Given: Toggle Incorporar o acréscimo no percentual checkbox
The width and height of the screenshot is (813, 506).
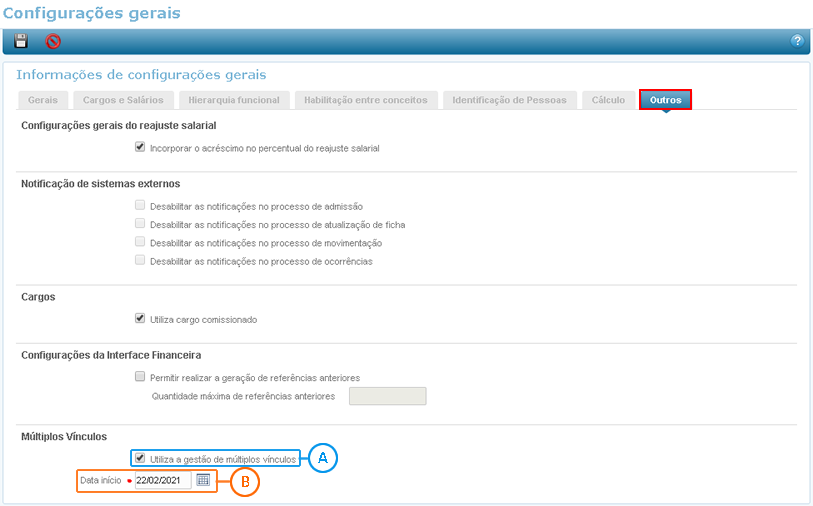Looking at the screenshot, I should click(140, 147).
